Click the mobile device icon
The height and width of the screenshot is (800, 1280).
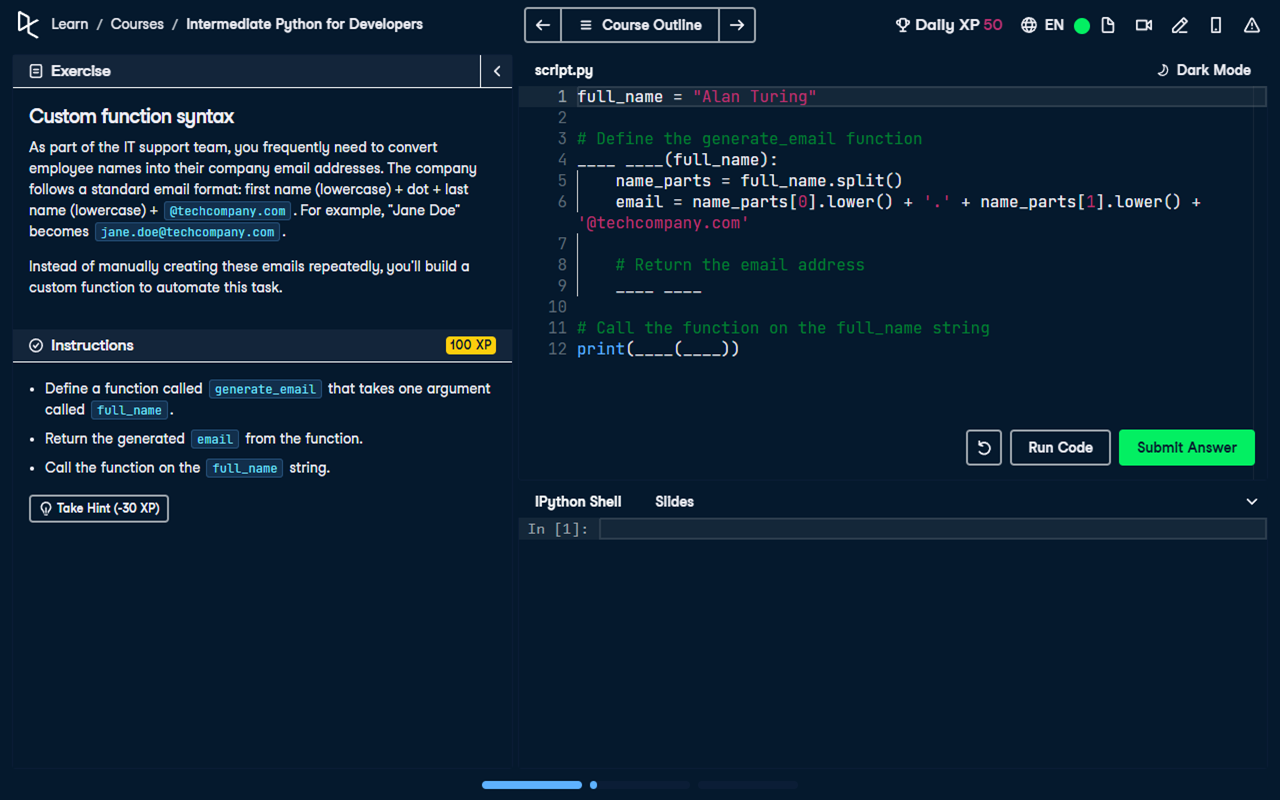point(1216,25)
